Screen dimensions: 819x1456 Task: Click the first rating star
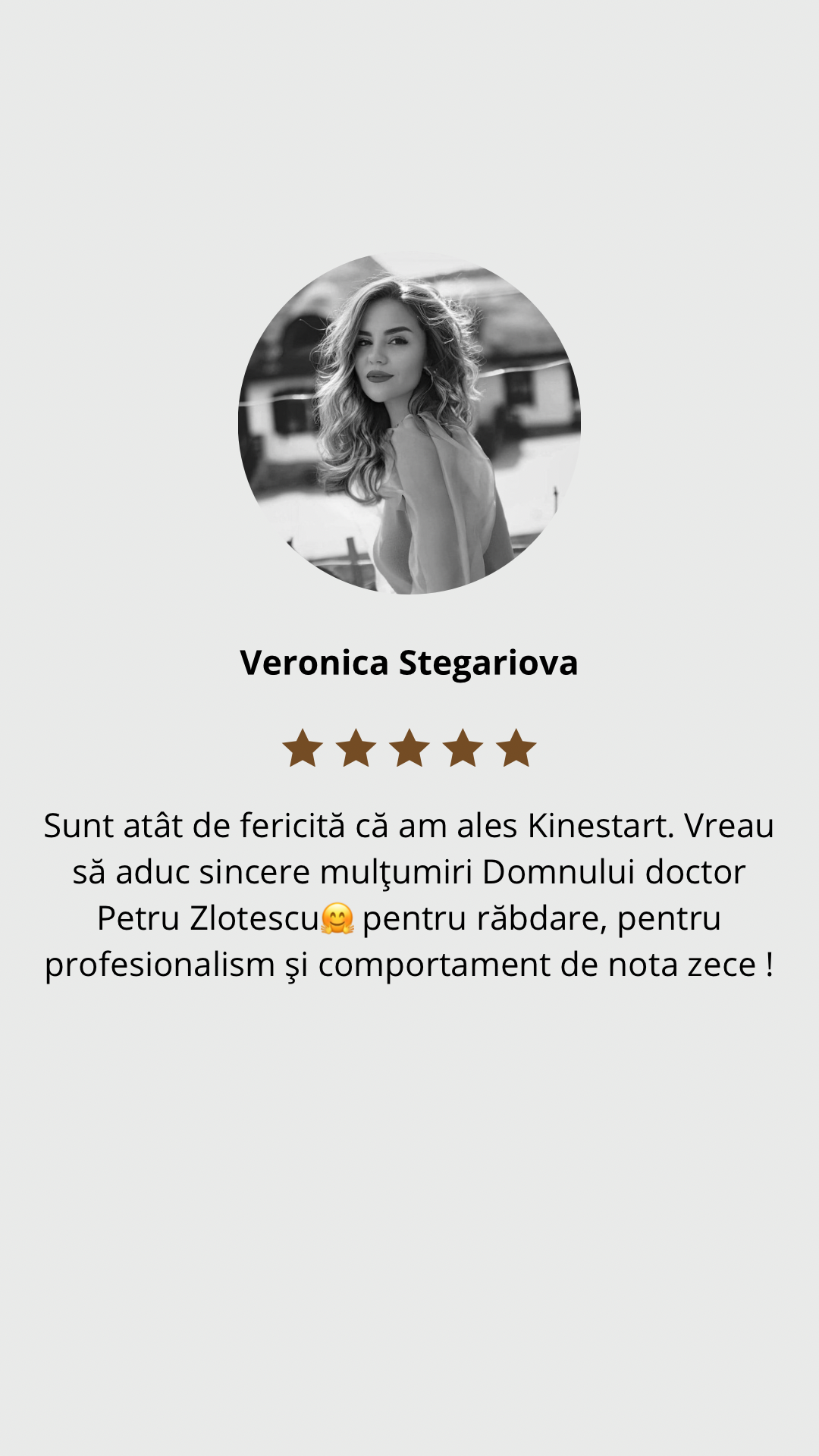pos(303,748)
